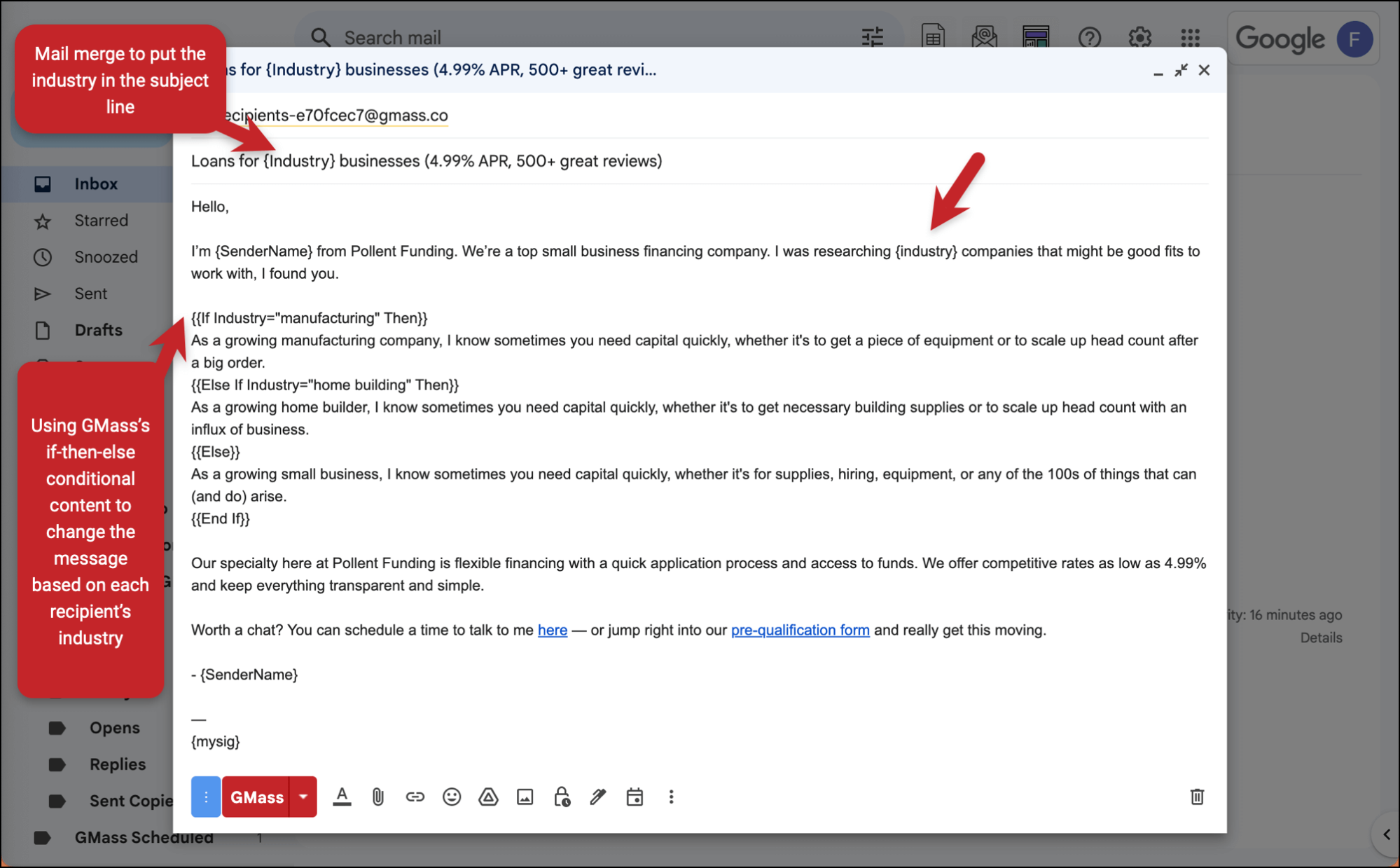Expand GMass settings dropdown arrow
This screenshot has width=1400, height=868.
tap(303, 797)
